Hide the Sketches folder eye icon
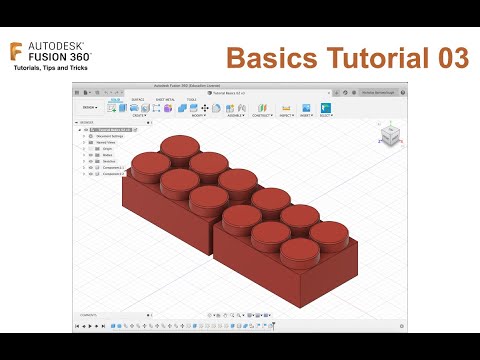Image resolution: width=480 pixels, height=360 pixels. pos(91,161)
